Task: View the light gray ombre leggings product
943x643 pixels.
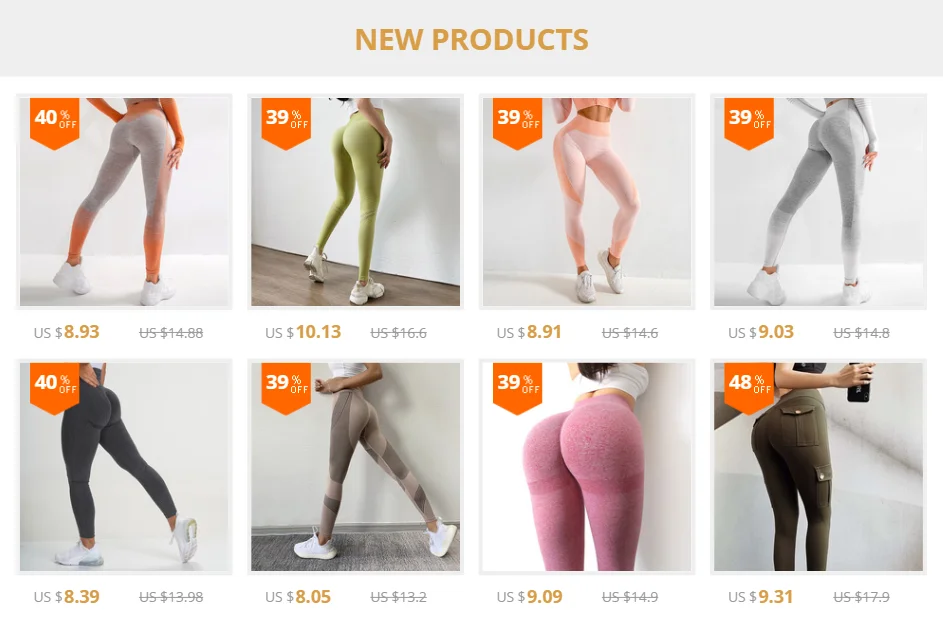Action: pyautogui.click(x=818, y=202)
